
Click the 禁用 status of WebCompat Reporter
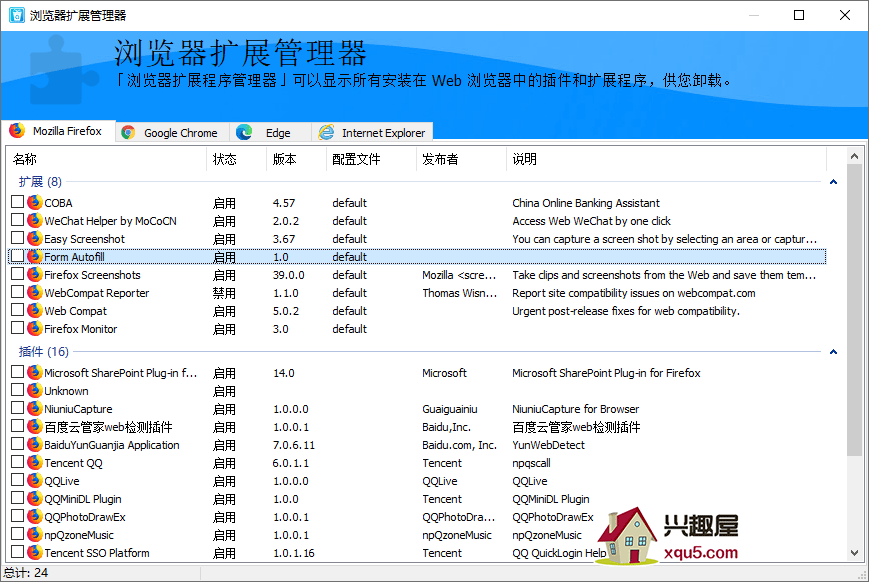[224, 293]
